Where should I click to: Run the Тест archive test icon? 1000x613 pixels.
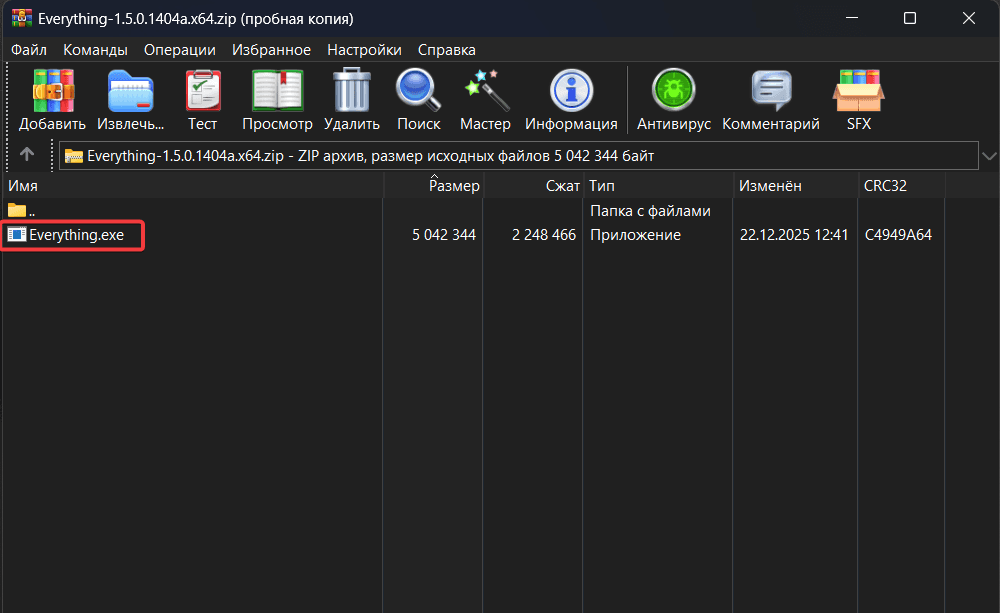[x=202, y=91]
